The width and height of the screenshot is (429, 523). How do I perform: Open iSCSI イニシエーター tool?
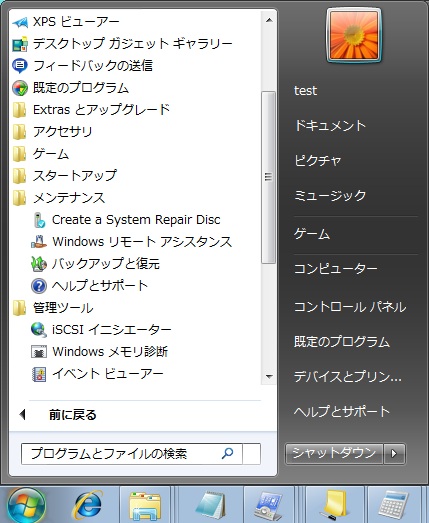101,330
